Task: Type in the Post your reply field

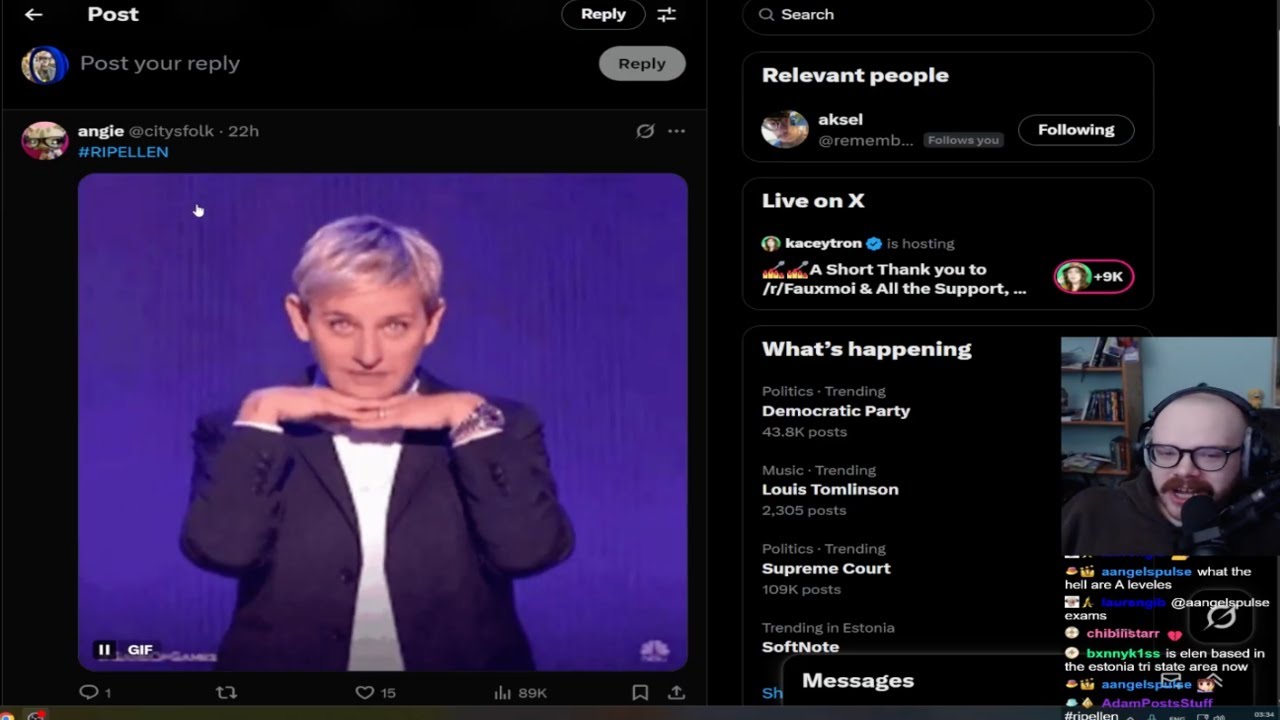Action: point(330,63)
